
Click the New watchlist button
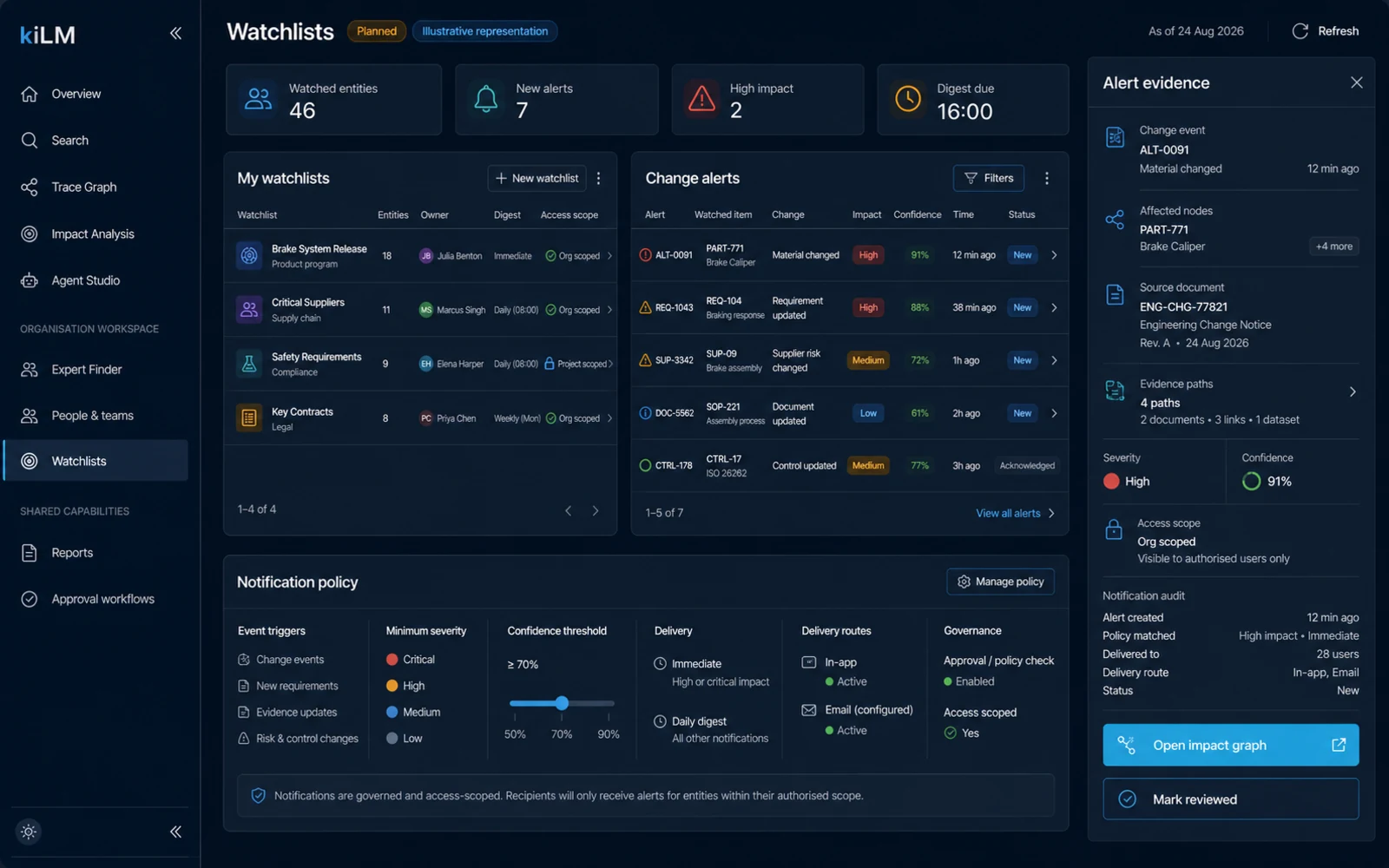537,178
